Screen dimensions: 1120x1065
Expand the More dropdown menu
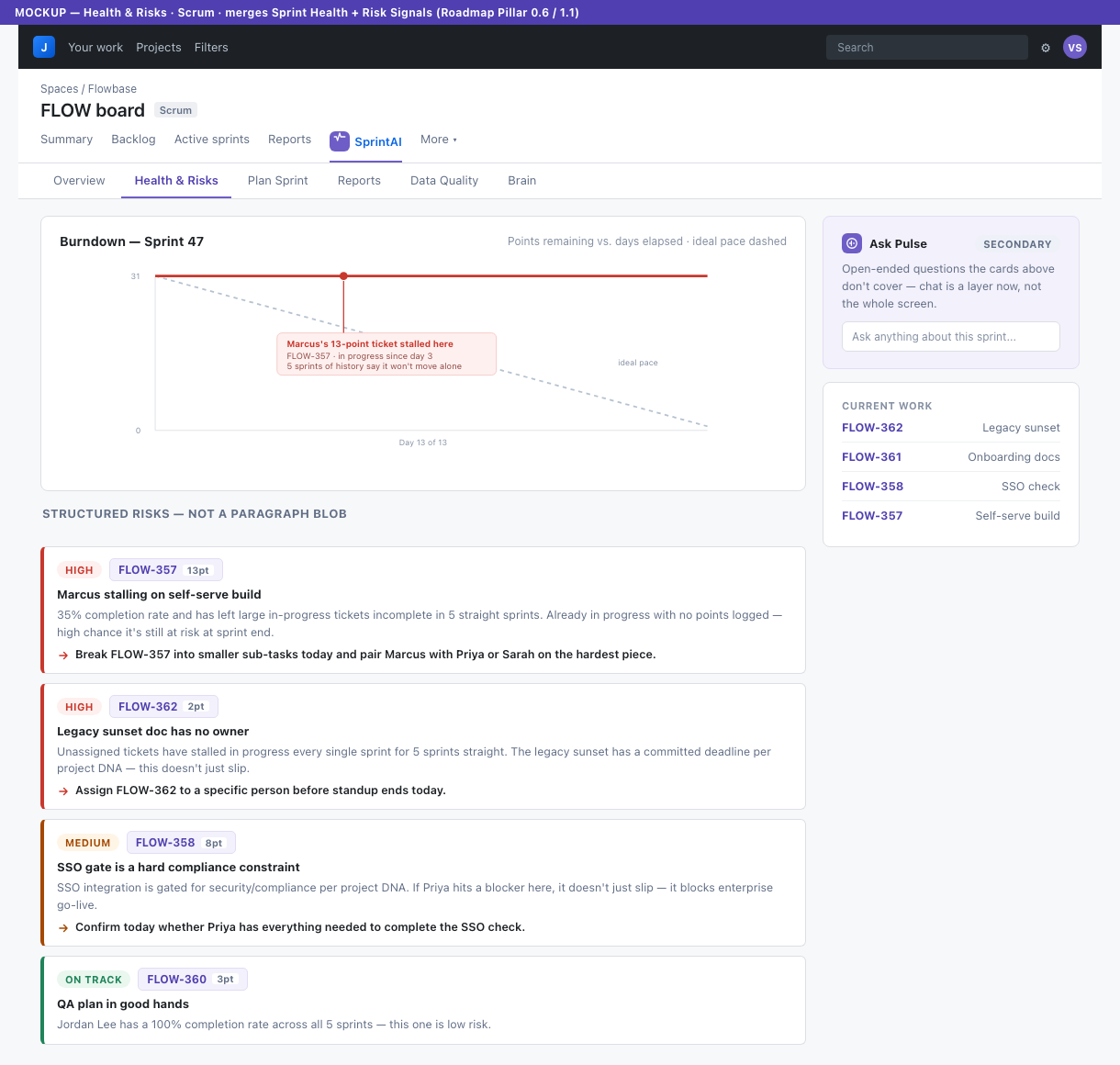tap(439, 140)
